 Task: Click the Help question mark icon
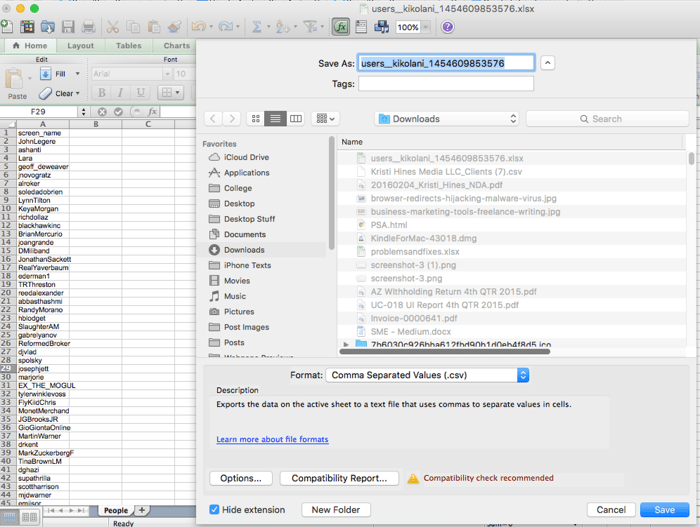click(447, 27)
